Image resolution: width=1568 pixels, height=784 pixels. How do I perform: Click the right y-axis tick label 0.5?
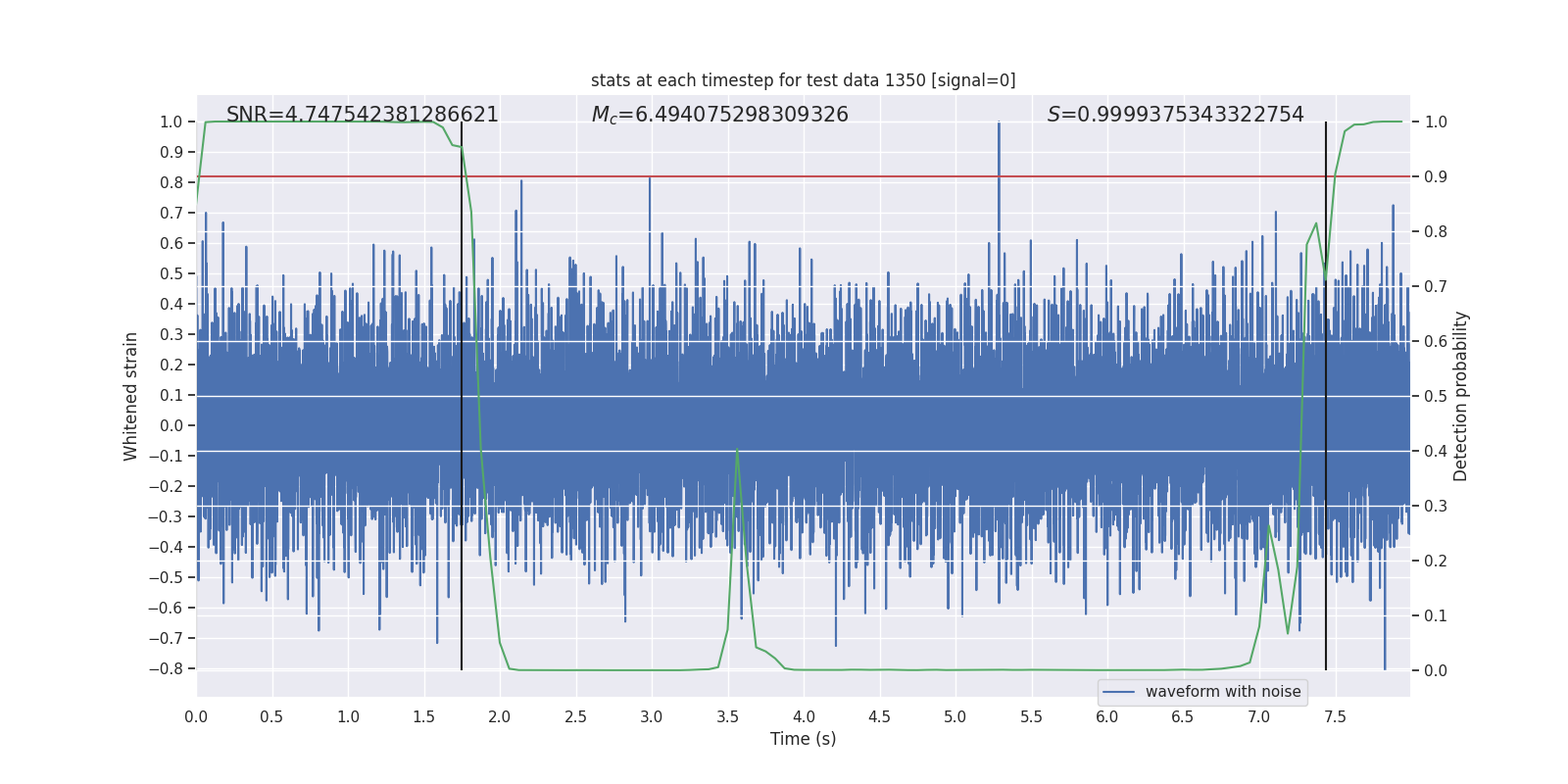pos(1436,396)
